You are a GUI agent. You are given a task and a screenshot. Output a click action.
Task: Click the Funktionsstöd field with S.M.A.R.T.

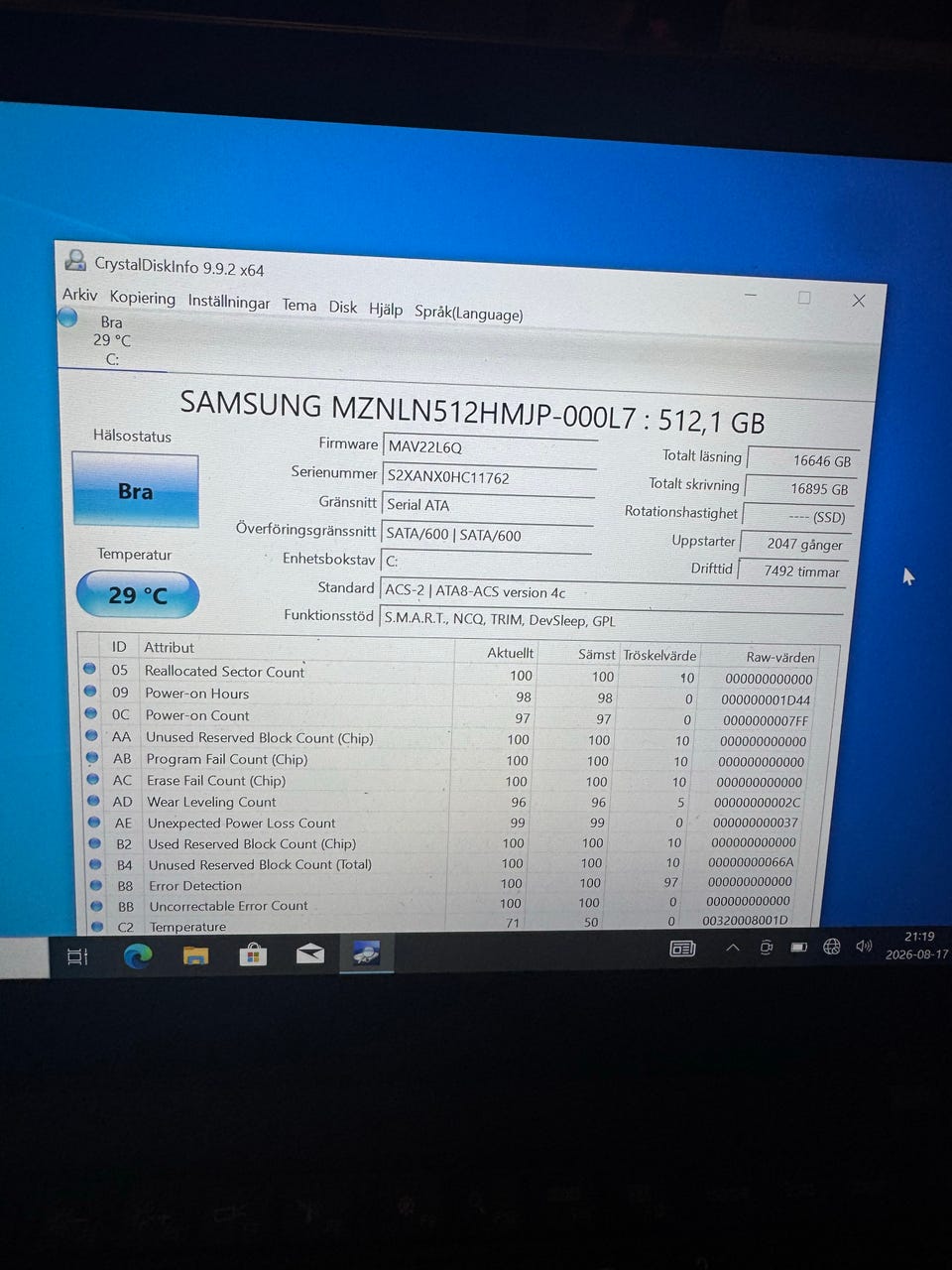[x=611, y=620]
